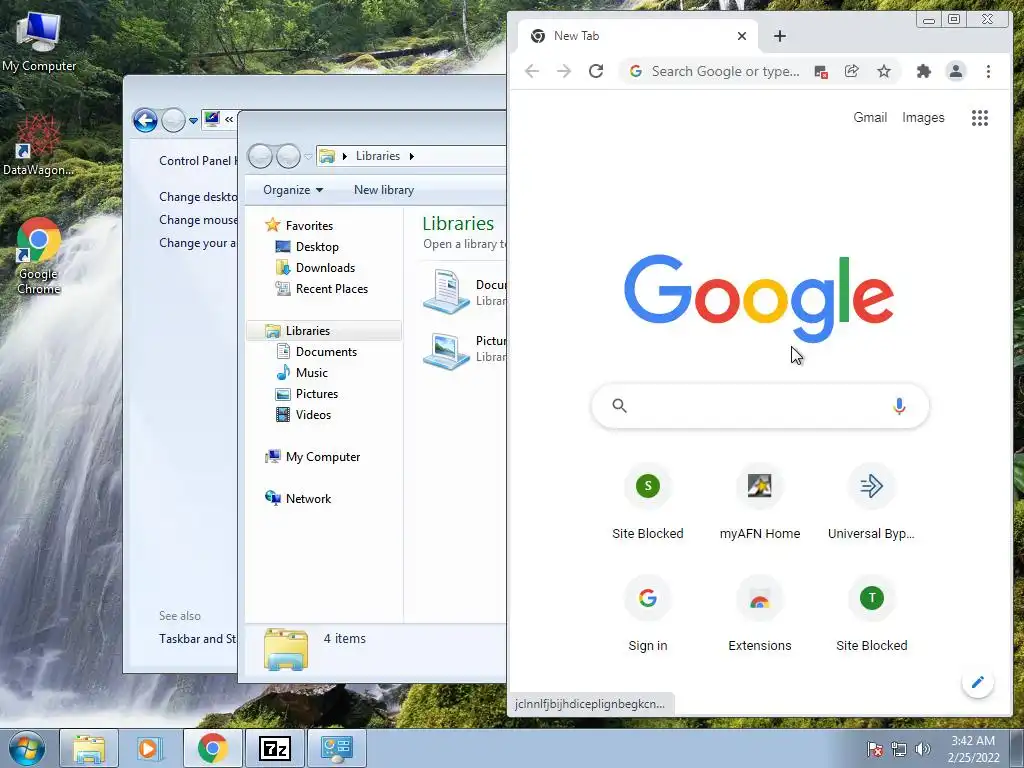
Task: Start voice search with microphone icon
Action: click(899, 406)
